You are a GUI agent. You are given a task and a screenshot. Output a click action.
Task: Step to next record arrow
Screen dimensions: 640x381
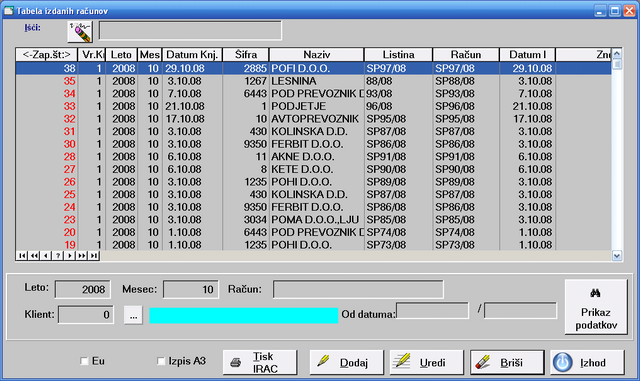pos(70,256)
